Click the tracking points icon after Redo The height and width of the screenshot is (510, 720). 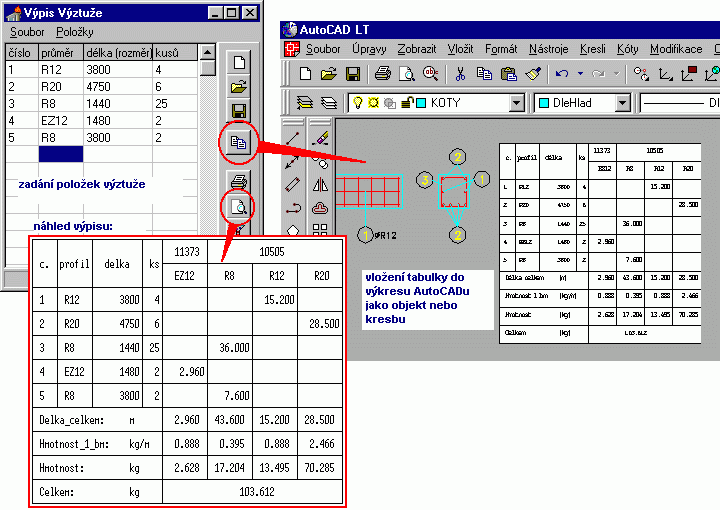click(x=641, y=73)
